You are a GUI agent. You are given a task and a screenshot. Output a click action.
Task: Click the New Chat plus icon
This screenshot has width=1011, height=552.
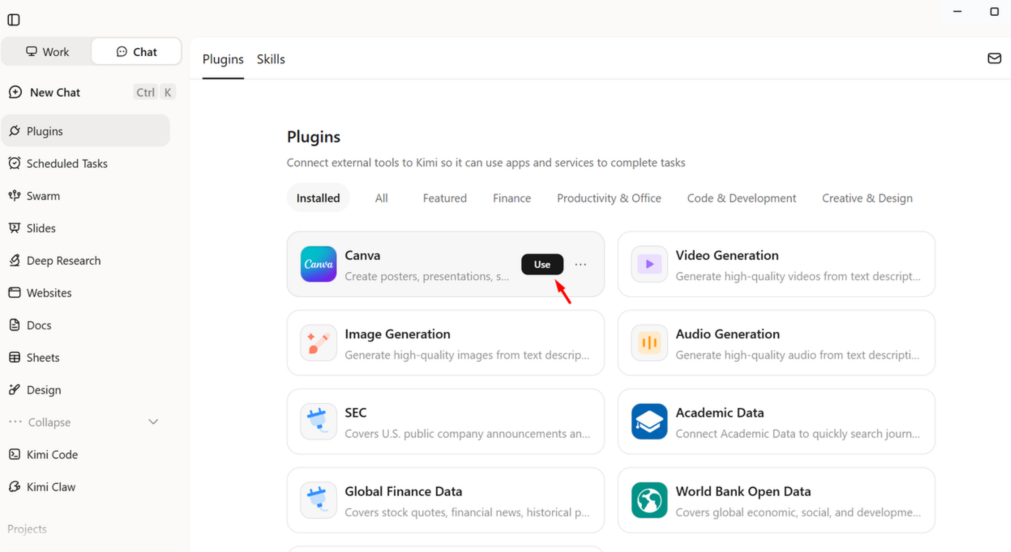[15, 92]
